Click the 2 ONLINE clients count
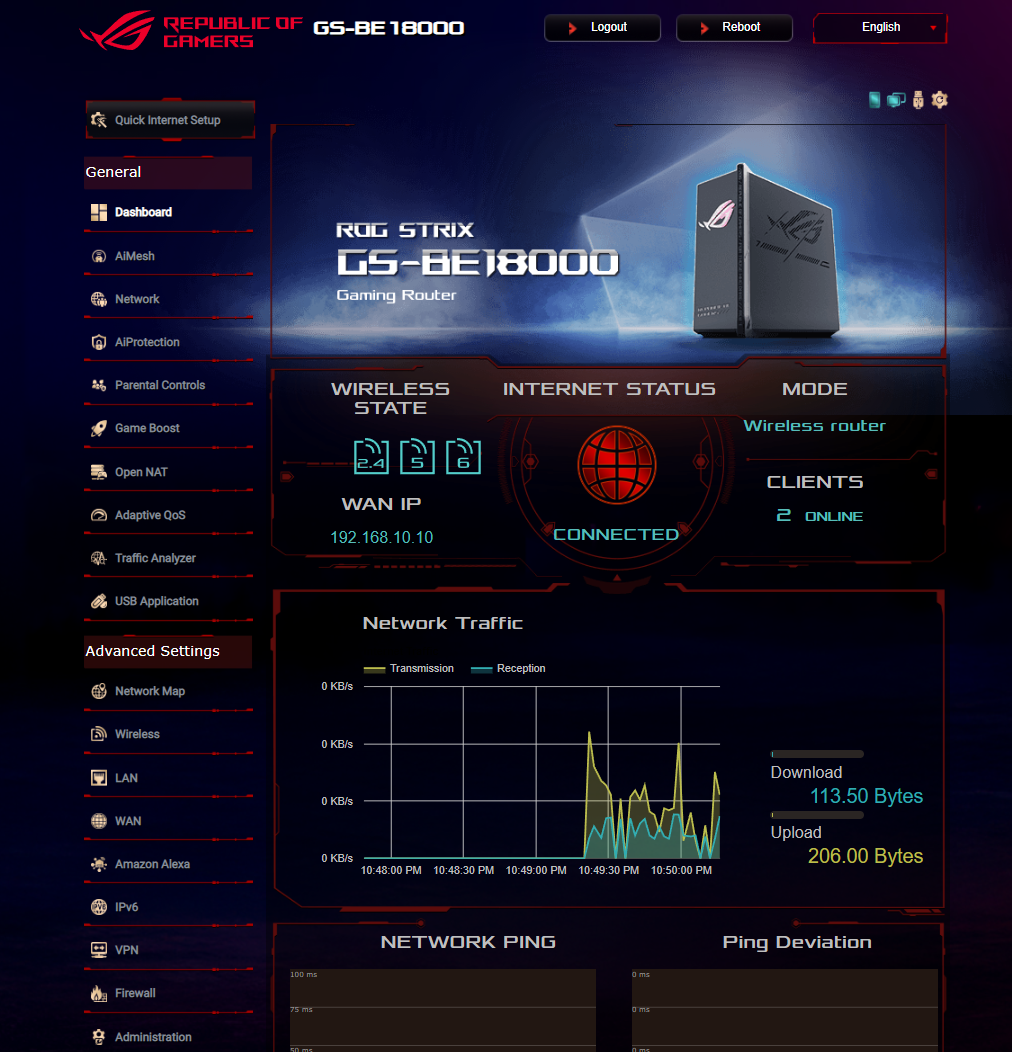The image size is (1012, 1052). pyautogui.click(x=819, y=516)
